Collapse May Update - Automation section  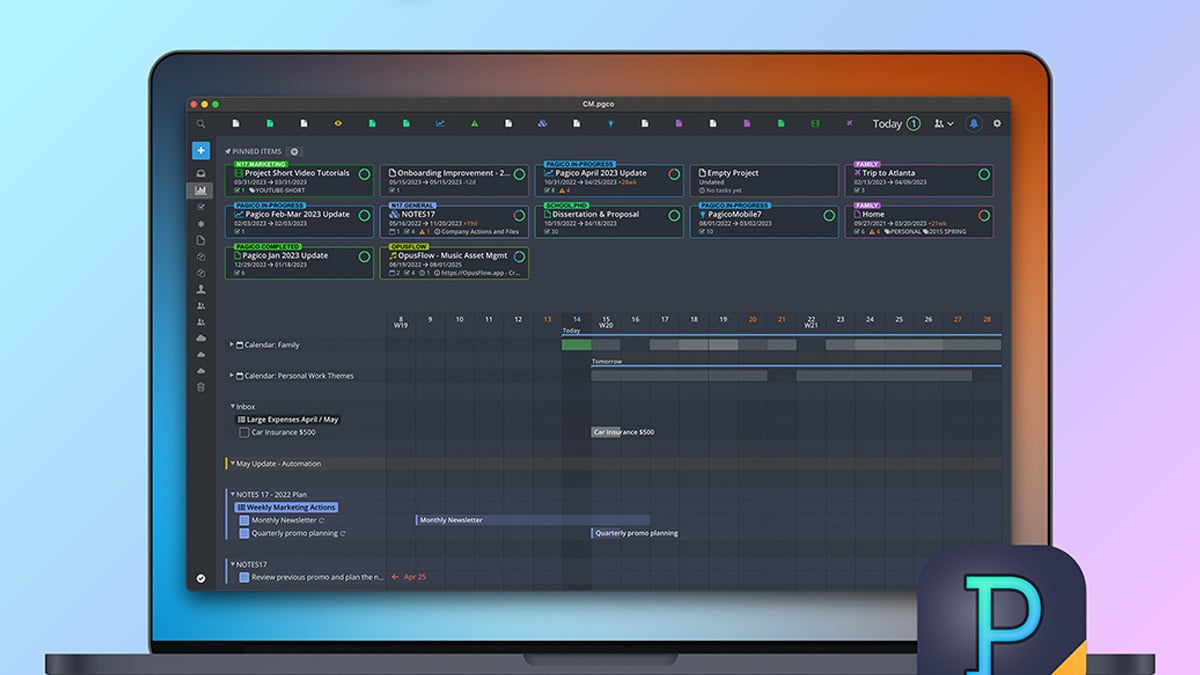(232, 464)
